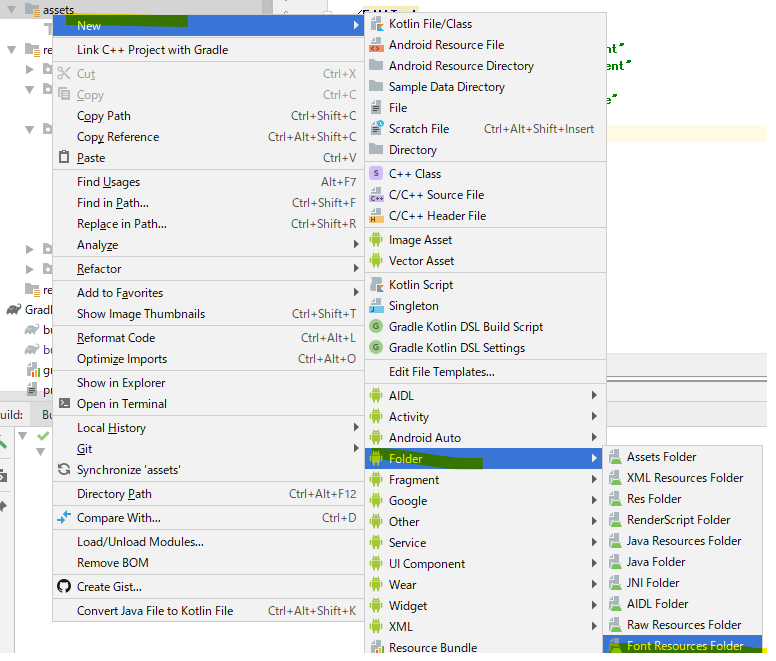Choose Convert Java File to Kotlin File
The height and width of the screenshot is (661, 776).
coord(155,611)
